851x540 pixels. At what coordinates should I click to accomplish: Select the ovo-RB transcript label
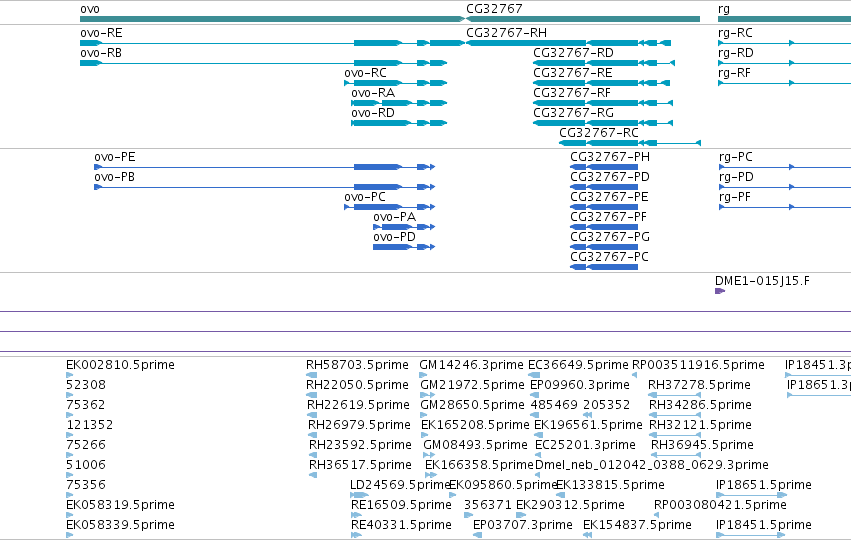(101, 53)
